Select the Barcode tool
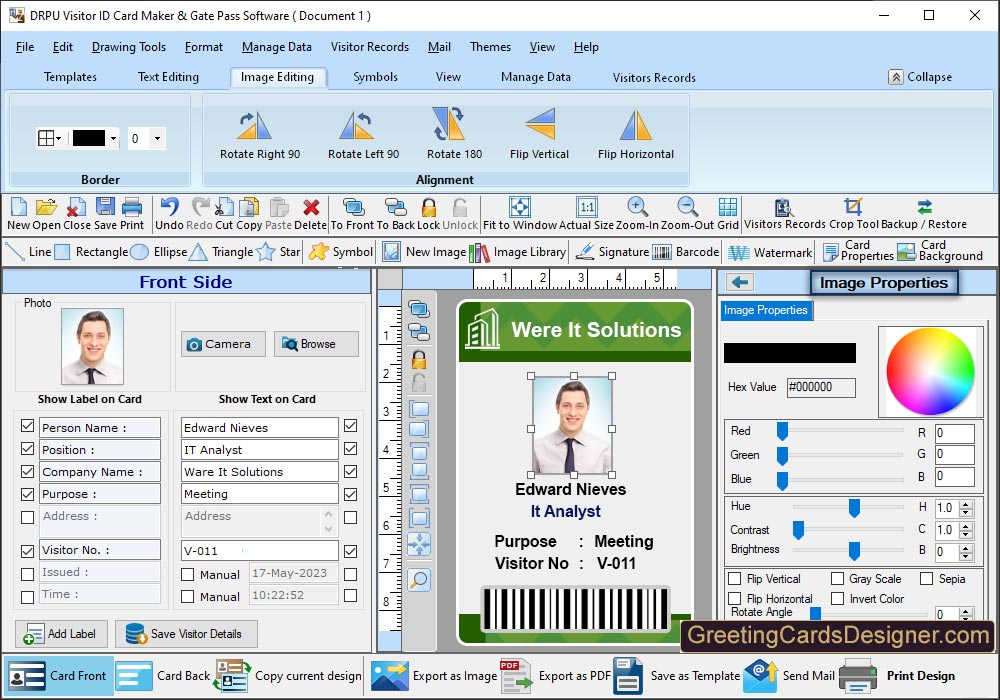 coord(686,252)
